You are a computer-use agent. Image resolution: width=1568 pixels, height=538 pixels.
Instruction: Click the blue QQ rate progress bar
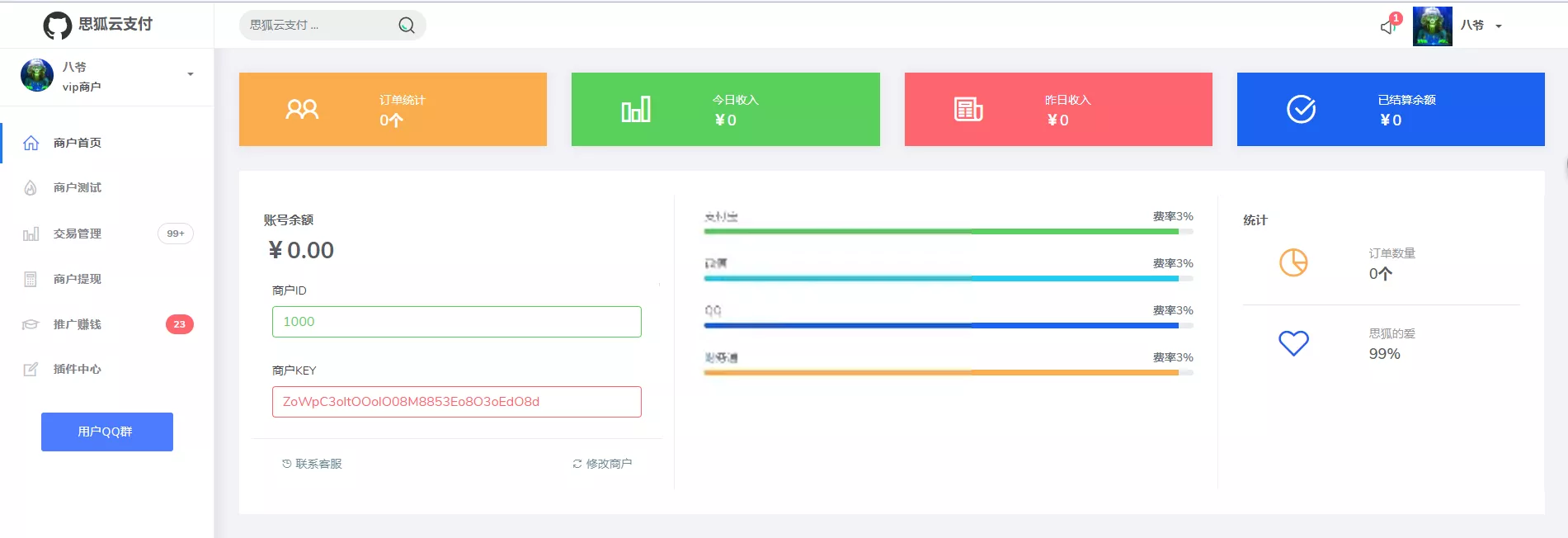coord(949,326)
